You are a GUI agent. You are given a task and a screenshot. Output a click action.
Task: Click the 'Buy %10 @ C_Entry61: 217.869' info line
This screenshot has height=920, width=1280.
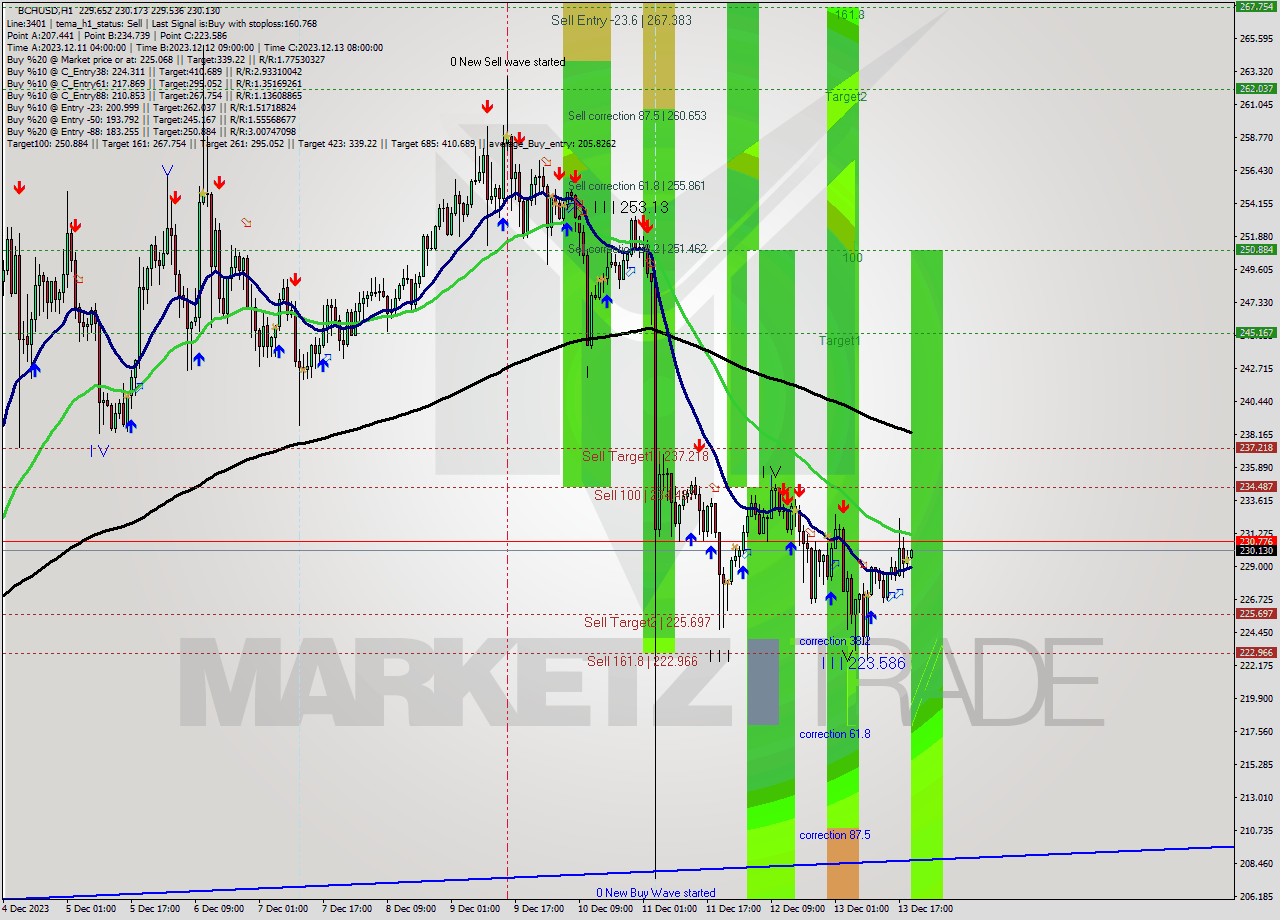pos(153,84)
